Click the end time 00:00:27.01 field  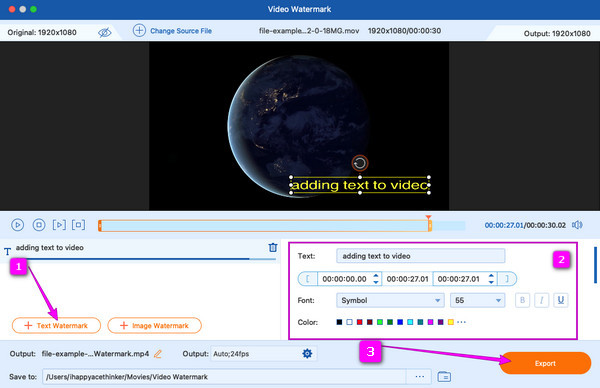pos(459,279)
